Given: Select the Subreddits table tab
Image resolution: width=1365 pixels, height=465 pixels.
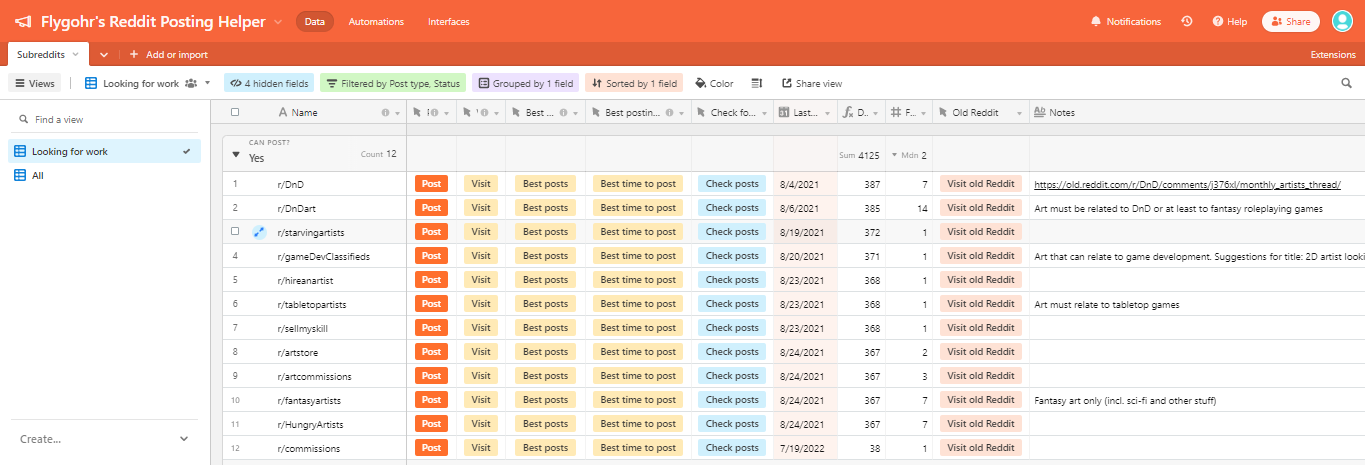Looking at the screenshot, I should [48, 54].
